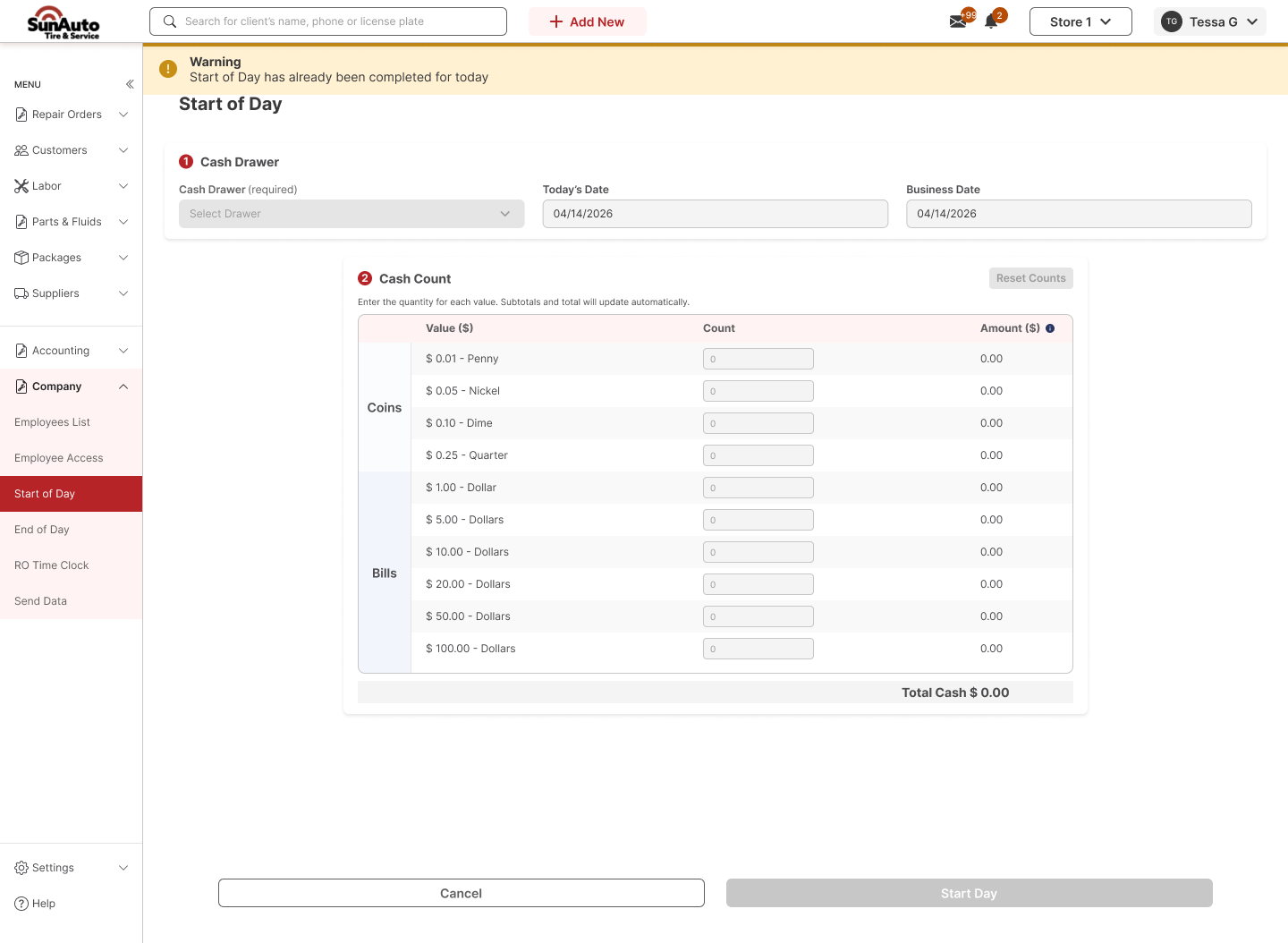Viewport: 1288px width, 943px height.
Task: Click the Today's Date field
Action: [716, 214]
